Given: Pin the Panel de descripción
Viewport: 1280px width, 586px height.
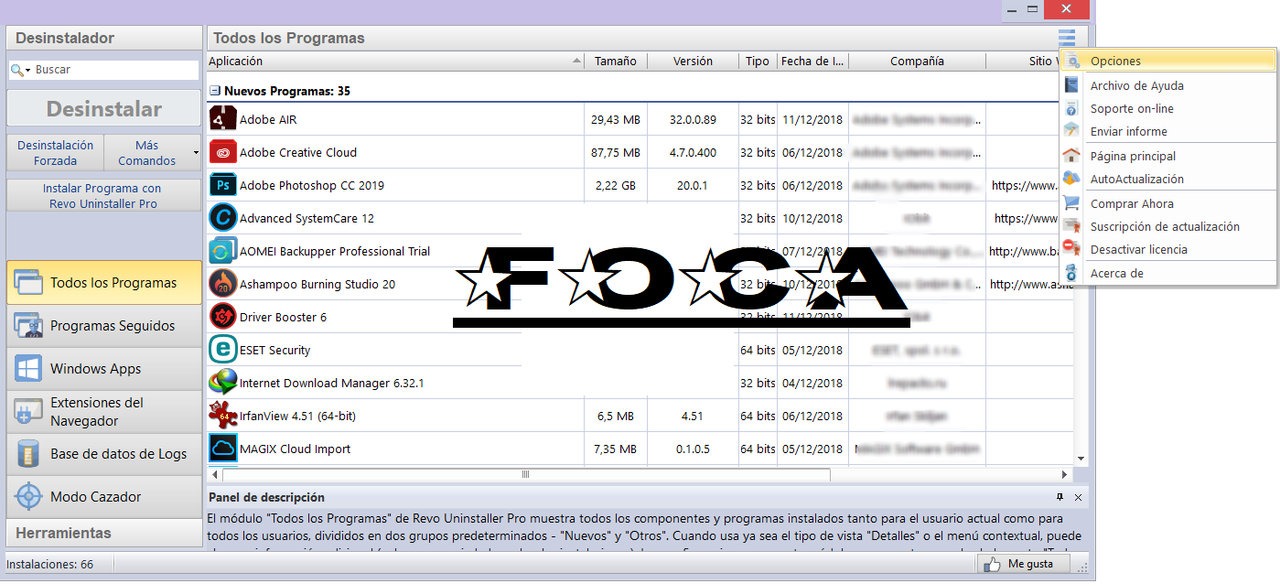Looking at the screenshot, I should click(x=1060, y=497).
